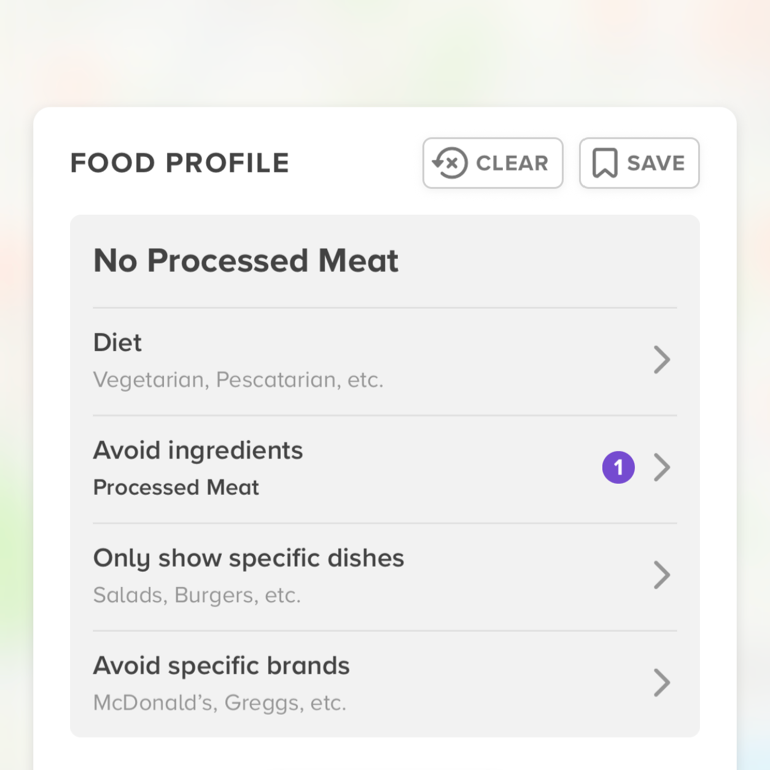Select the Avoid ingredients label
The height and width of the screenshot is (770, 770).
point(198,451)
